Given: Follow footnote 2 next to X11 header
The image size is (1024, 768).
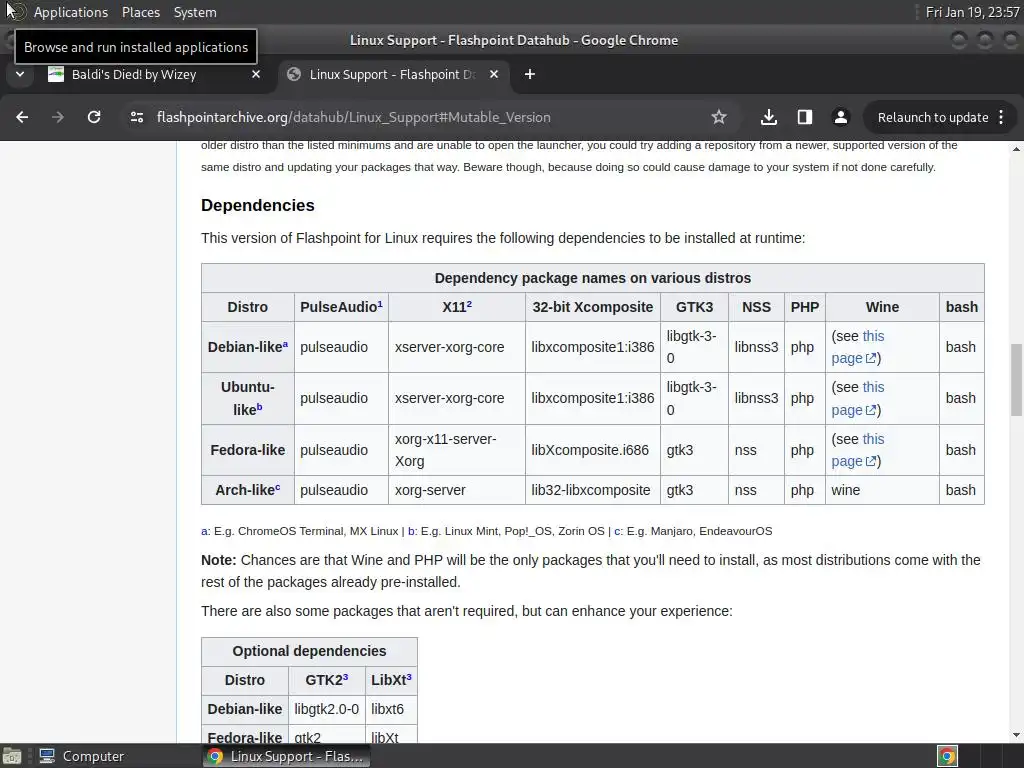Looking at the screenshot, I should click(469, 303).
